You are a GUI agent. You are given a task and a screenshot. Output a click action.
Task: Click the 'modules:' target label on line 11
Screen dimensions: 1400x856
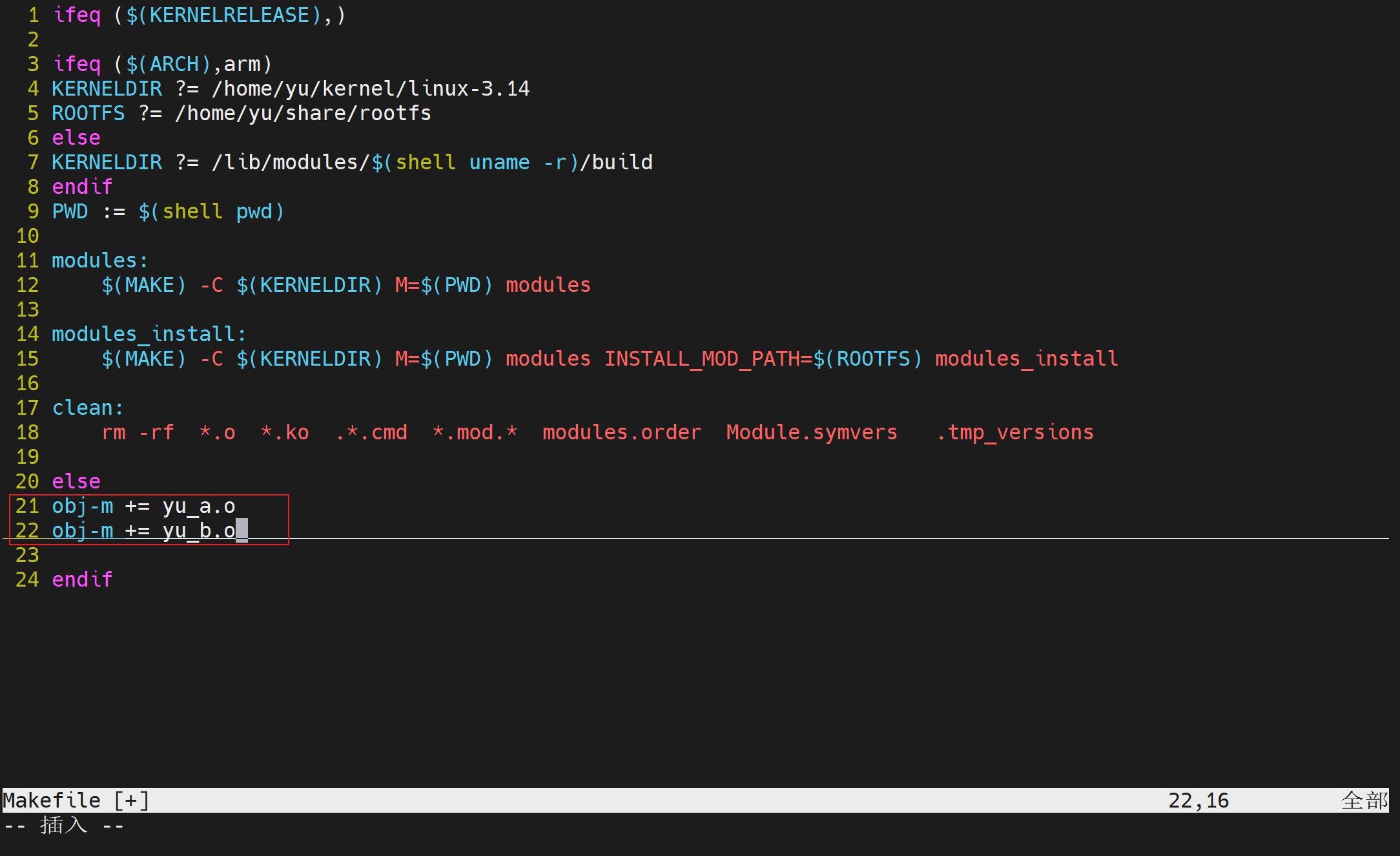[x=100, y=260]
